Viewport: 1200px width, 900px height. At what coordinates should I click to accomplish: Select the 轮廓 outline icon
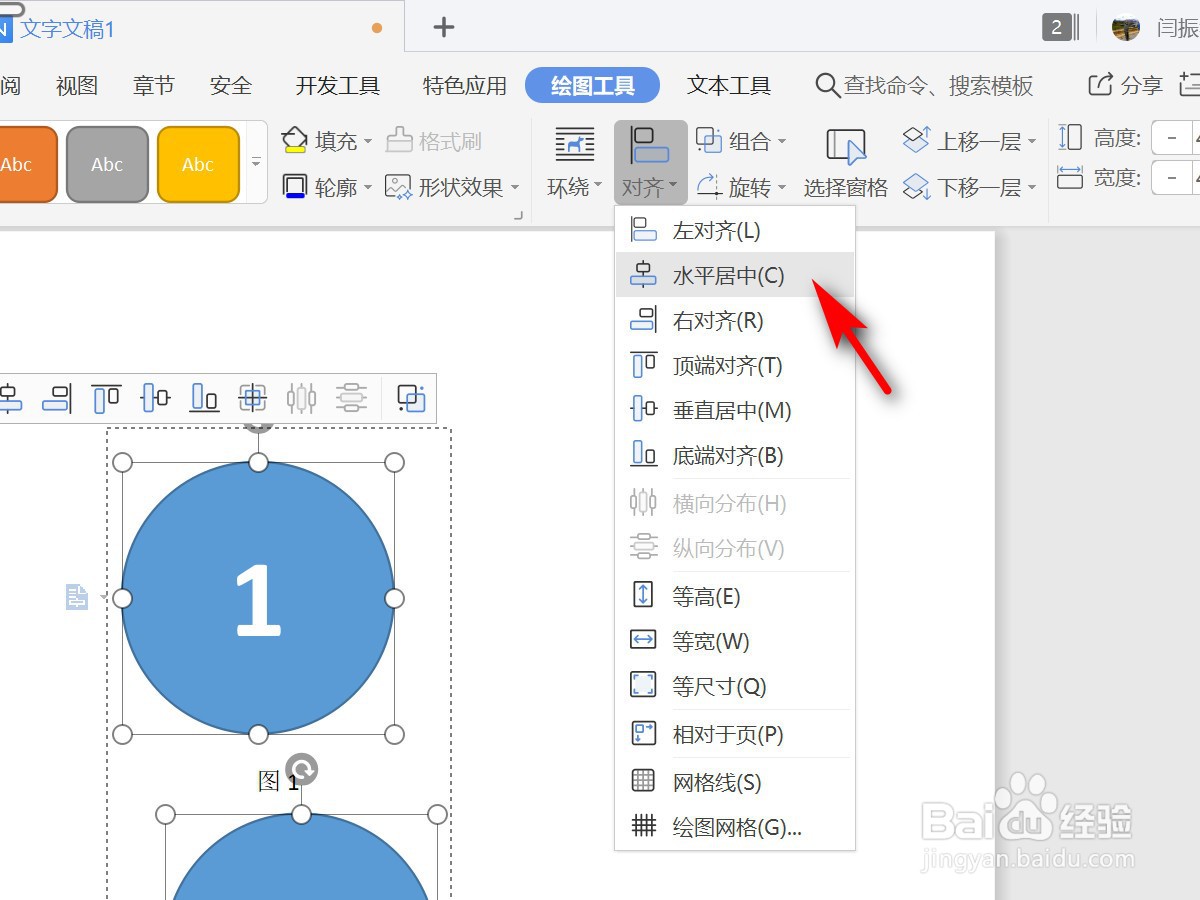pos(296,186)
